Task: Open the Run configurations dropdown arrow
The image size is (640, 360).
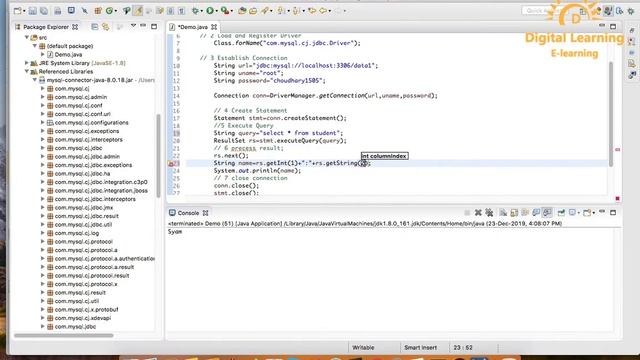Action: [x=217, y=11]
